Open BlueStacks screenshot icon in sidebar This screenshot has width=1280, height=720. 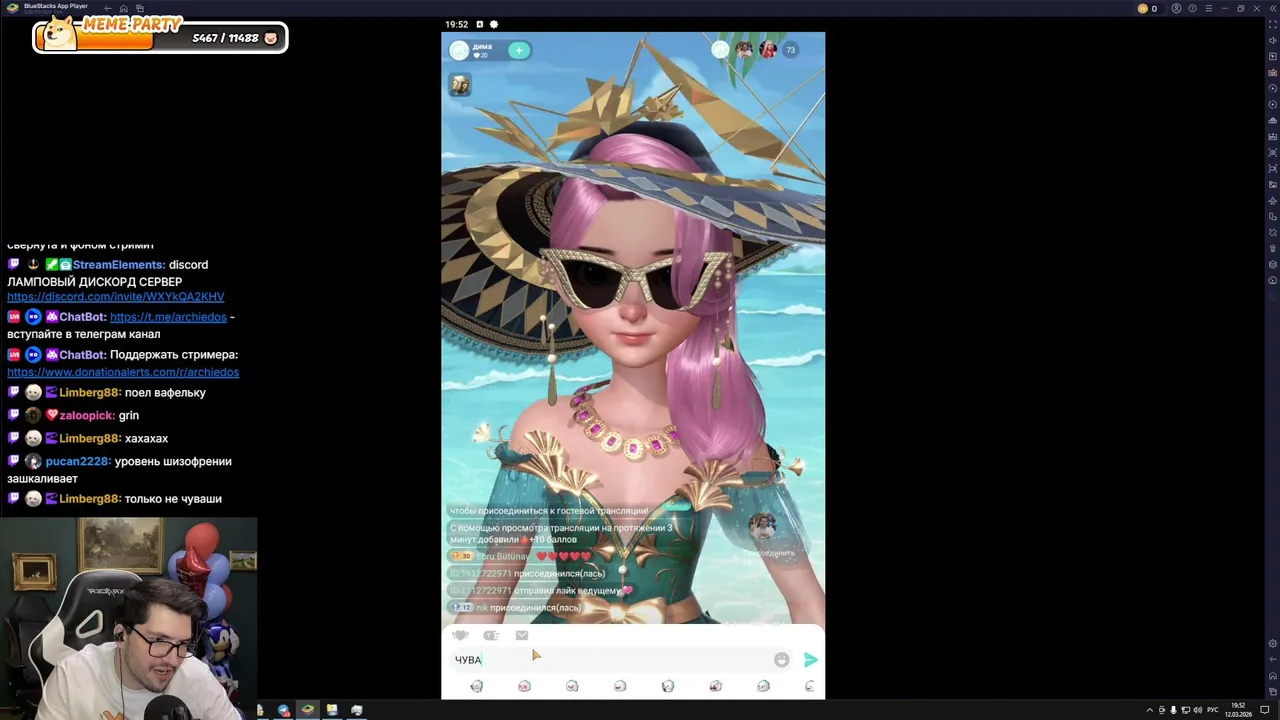(1272, 153)
